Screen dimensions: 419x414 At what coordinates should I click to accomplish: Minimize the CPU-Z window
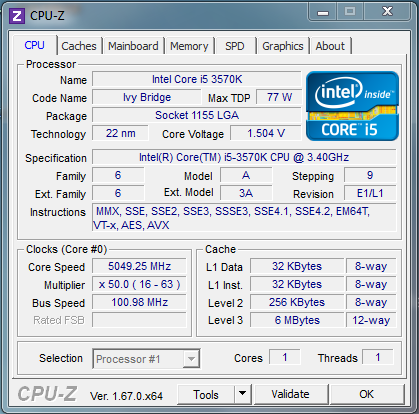[323, 12]
